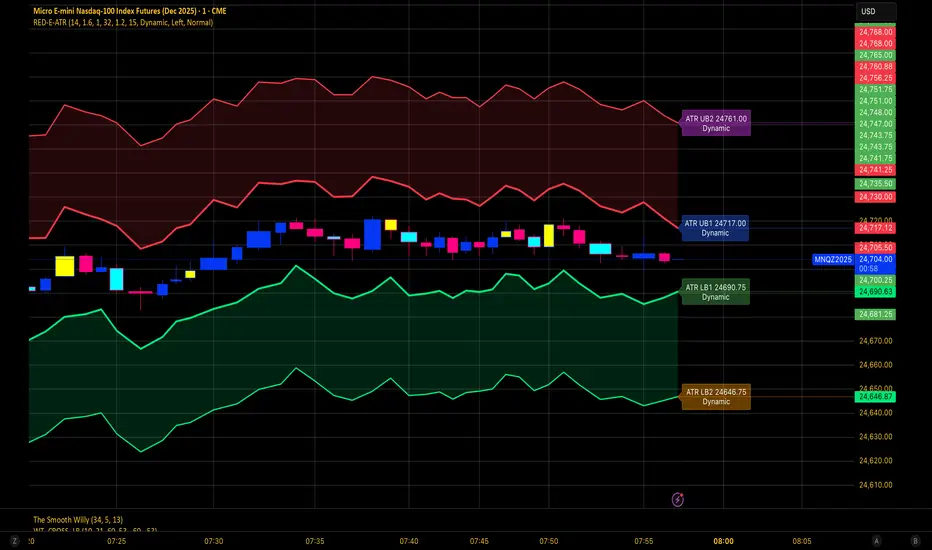Click the red 24,756.25 price label

point(876,78)
